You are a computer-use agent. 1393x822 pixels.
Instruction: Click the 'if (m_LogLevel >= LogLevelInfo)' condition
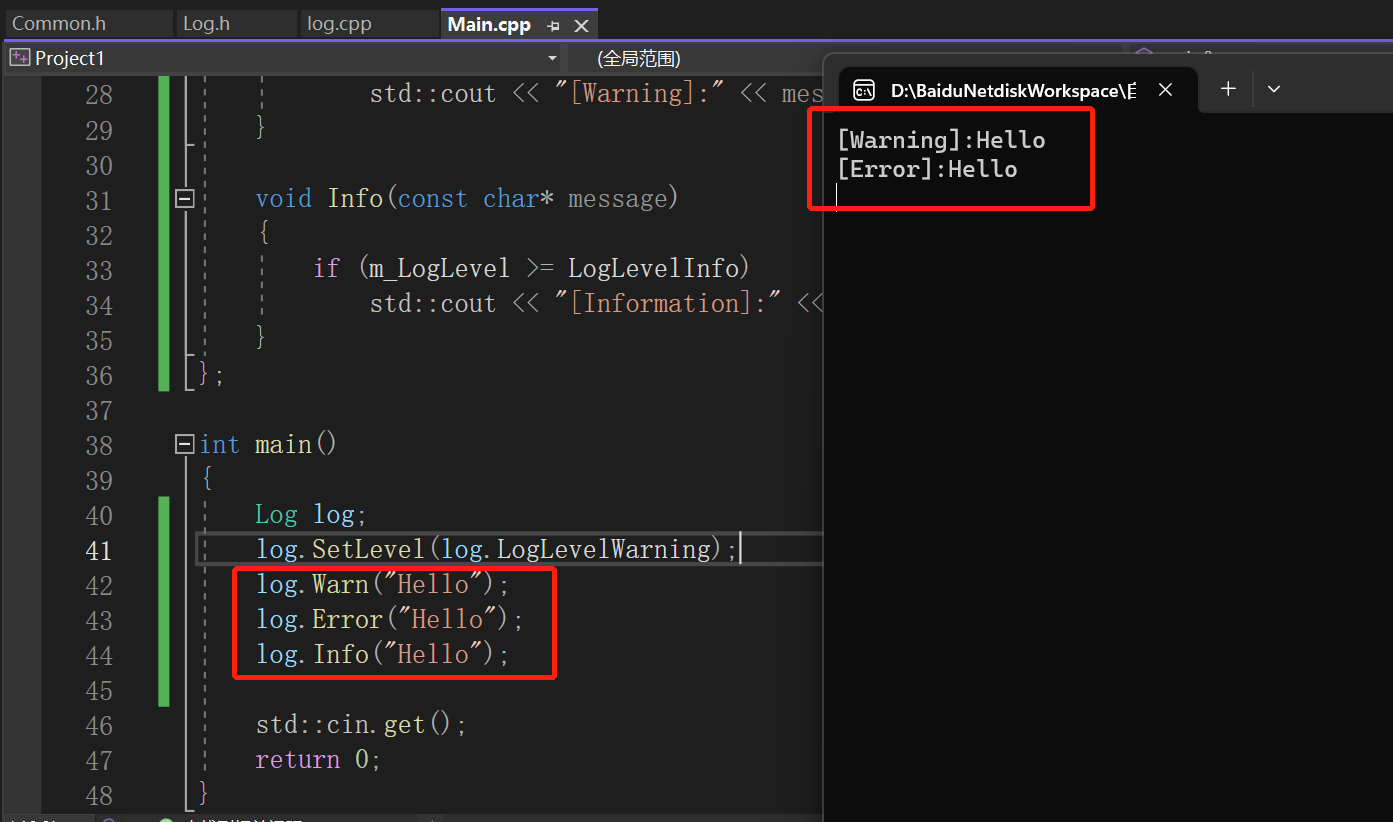click(x=531, y=268)
